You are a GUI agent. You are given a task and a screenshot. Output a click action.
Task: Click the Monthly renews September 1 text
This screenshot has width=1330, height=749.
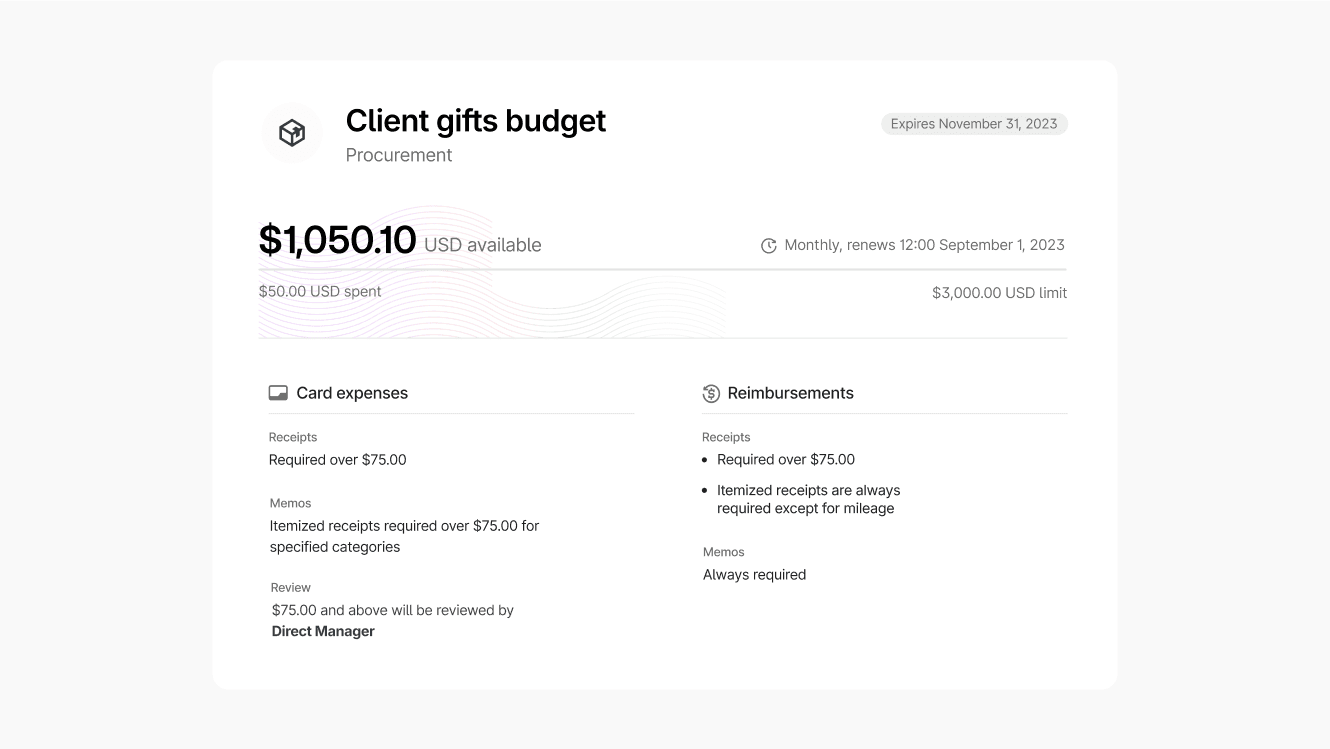coord(924,245)
